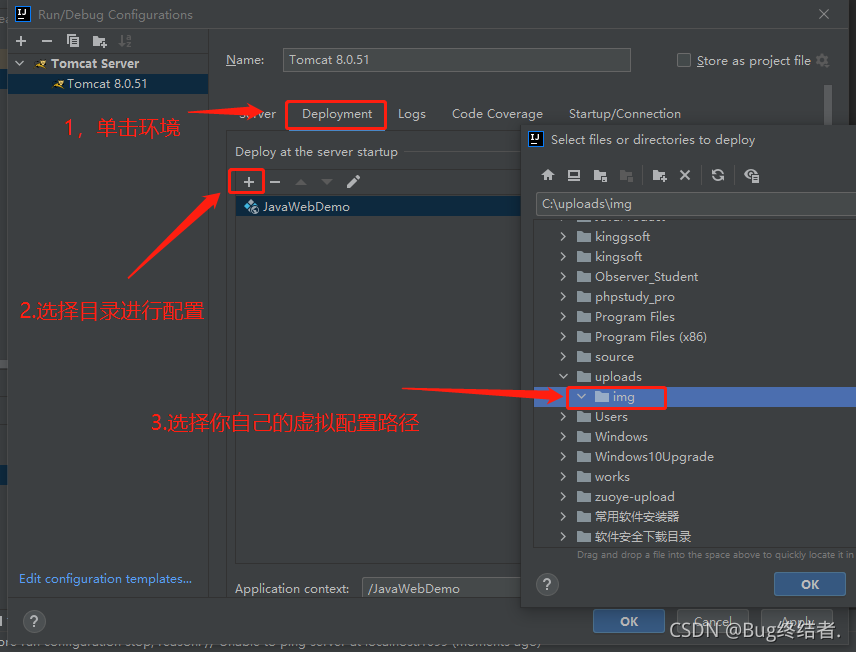Select the JavaWebDemo deployment entry
The height and width of the screenshot is (652, 856).
pos(378,206)
